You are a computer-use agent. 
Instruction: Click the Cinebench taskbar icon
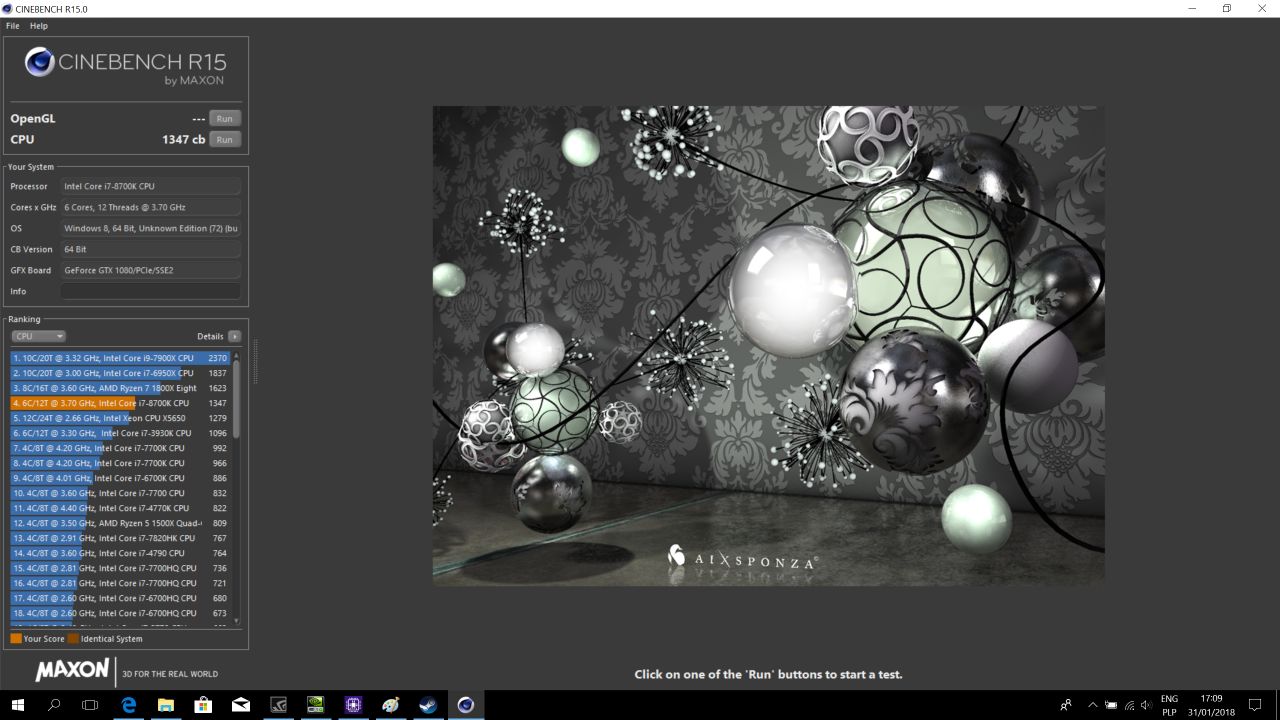[x=465, y=705]
